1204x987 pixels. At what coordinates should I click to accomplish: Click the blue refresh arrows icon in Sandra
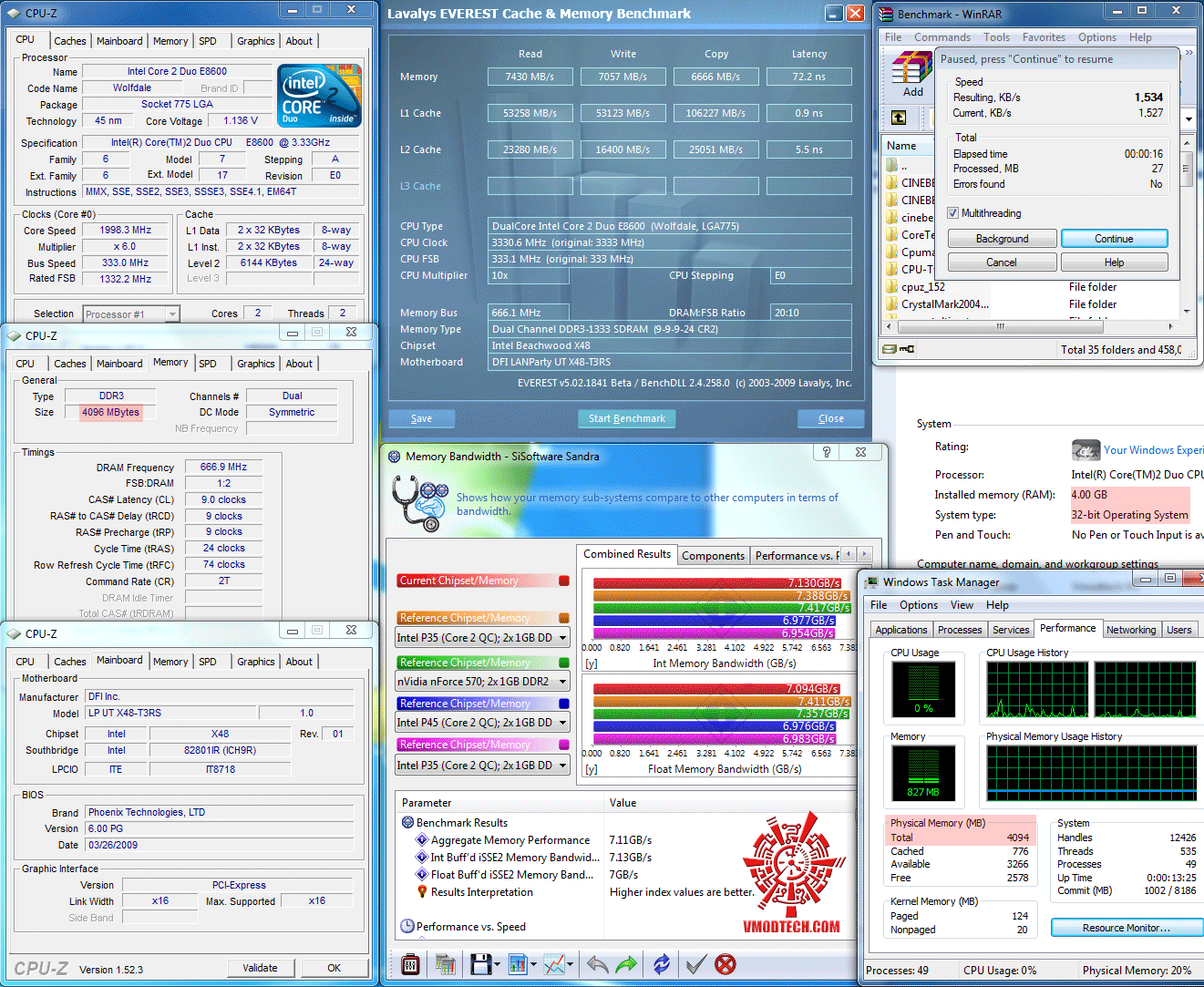click(x=662, y=964)
